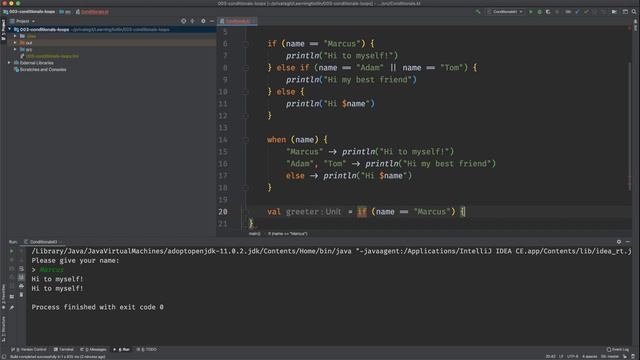Click the project name breadcrumb in navigation bar

(x=29, y=12)
